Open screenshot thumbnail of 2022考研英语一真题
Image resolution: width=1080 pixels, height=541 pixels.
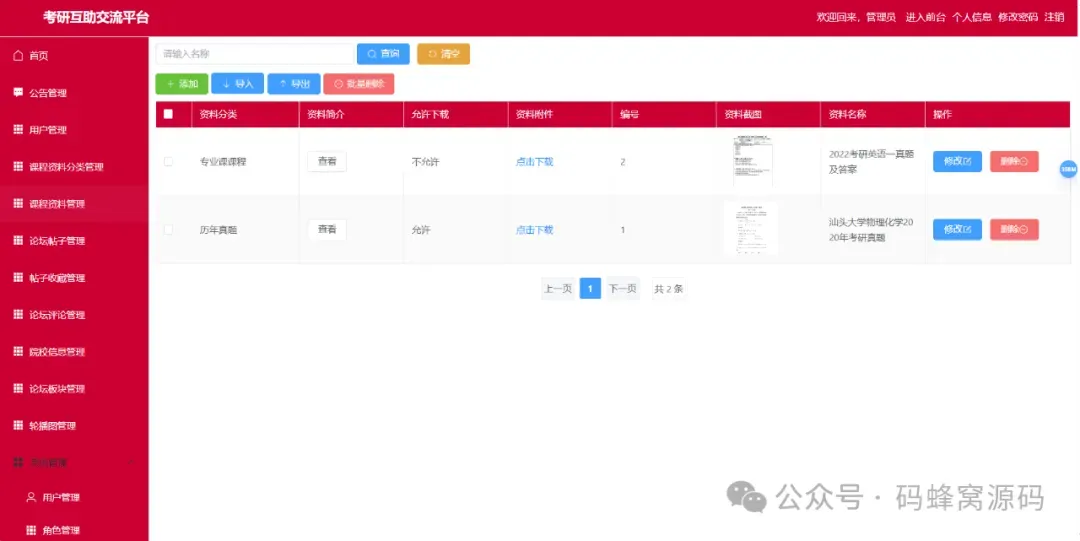[753, 161]
